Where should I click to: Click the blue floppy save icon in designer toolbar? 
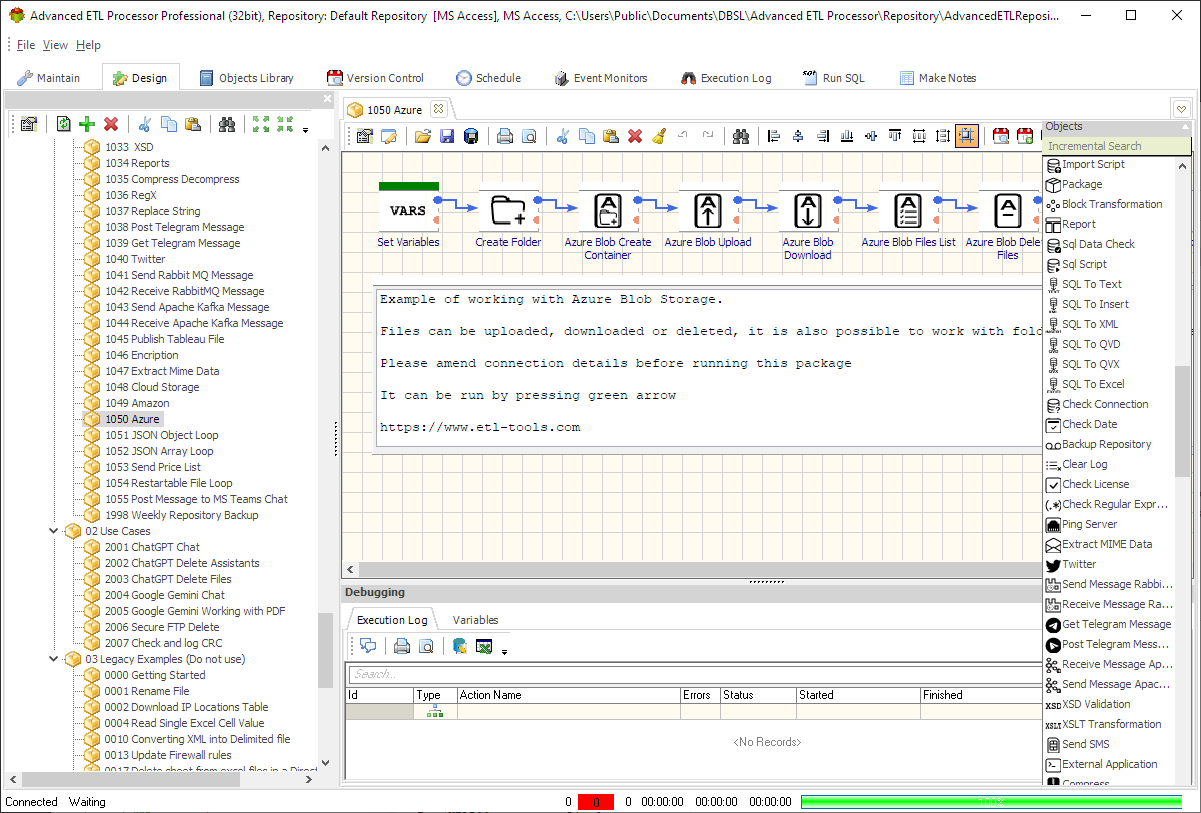[x=447, y=136]
